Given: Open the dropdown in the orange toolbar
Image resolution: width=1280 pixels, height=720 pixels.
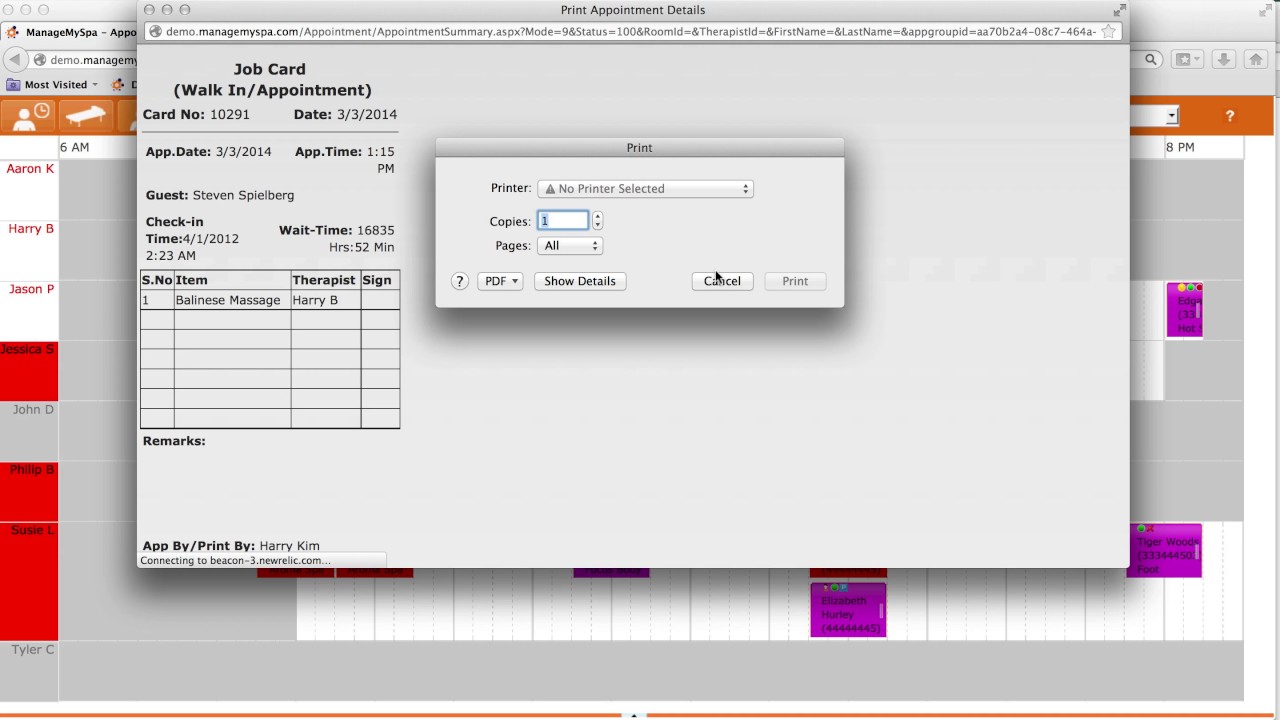Looking at the screenshot, I should 1171,117.
